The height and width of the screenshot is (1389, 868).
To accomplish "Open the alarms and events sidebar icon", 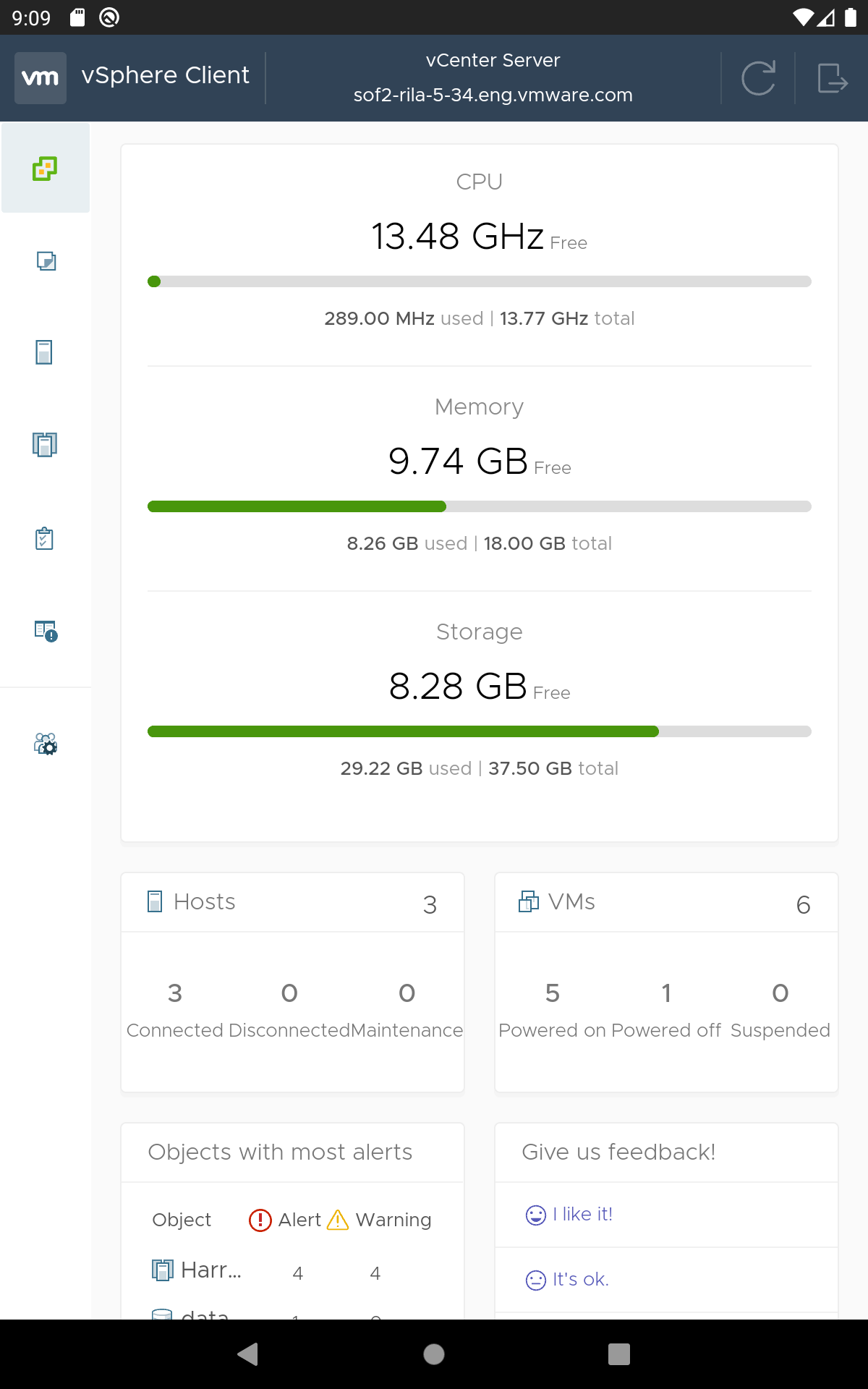I will (46, 631).
